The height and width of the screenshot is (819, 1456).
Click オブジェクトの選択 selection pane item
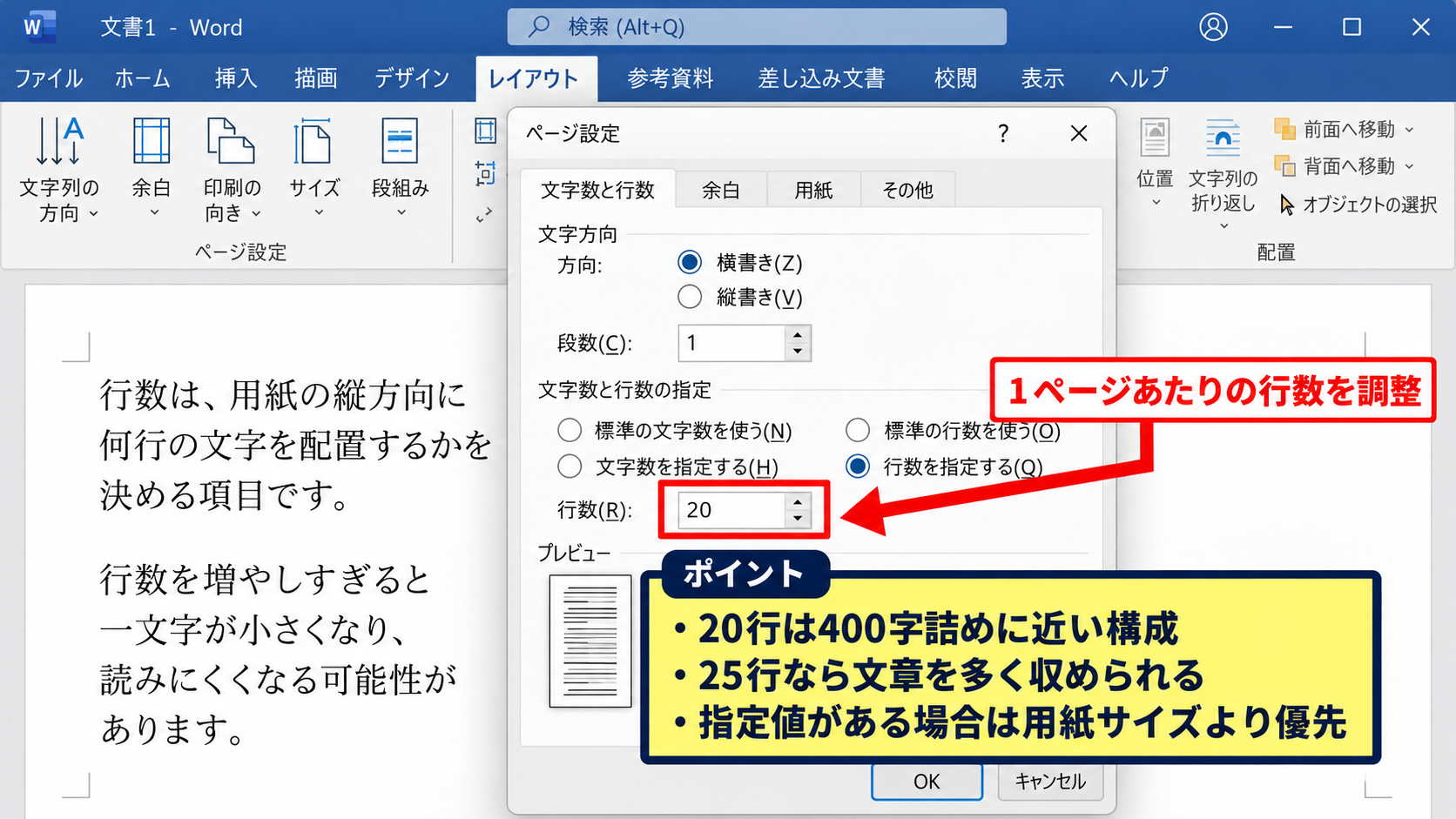(1358, 205)
